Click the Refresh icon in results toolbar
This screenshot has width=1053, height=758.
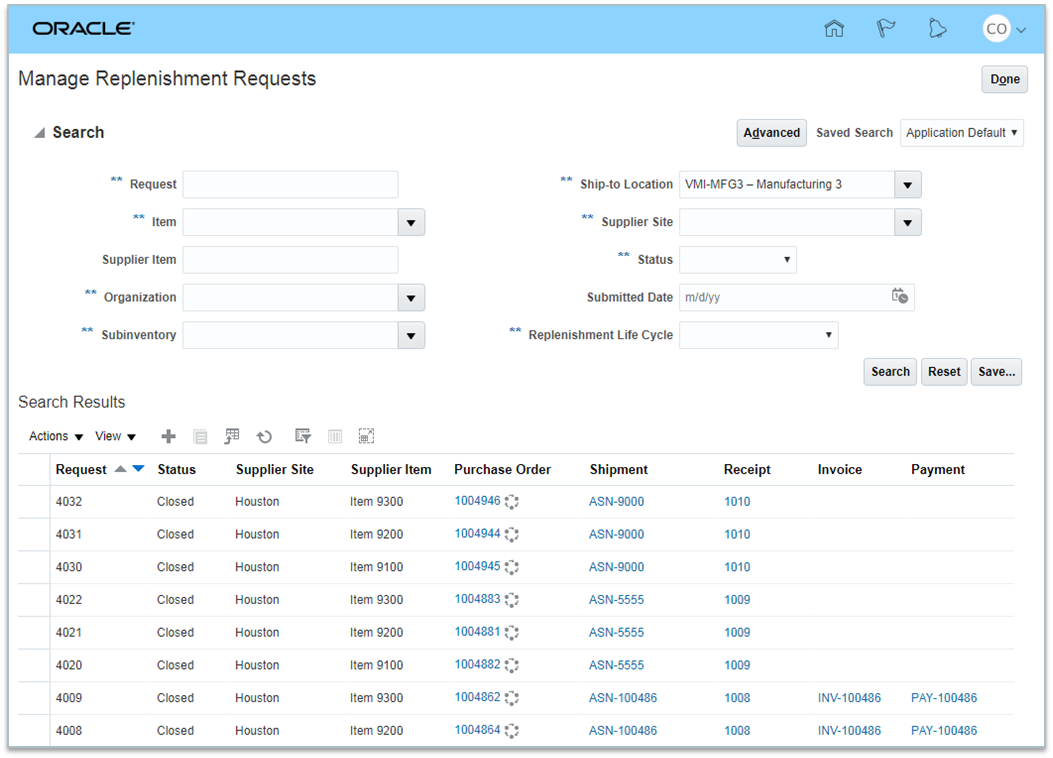264,437
